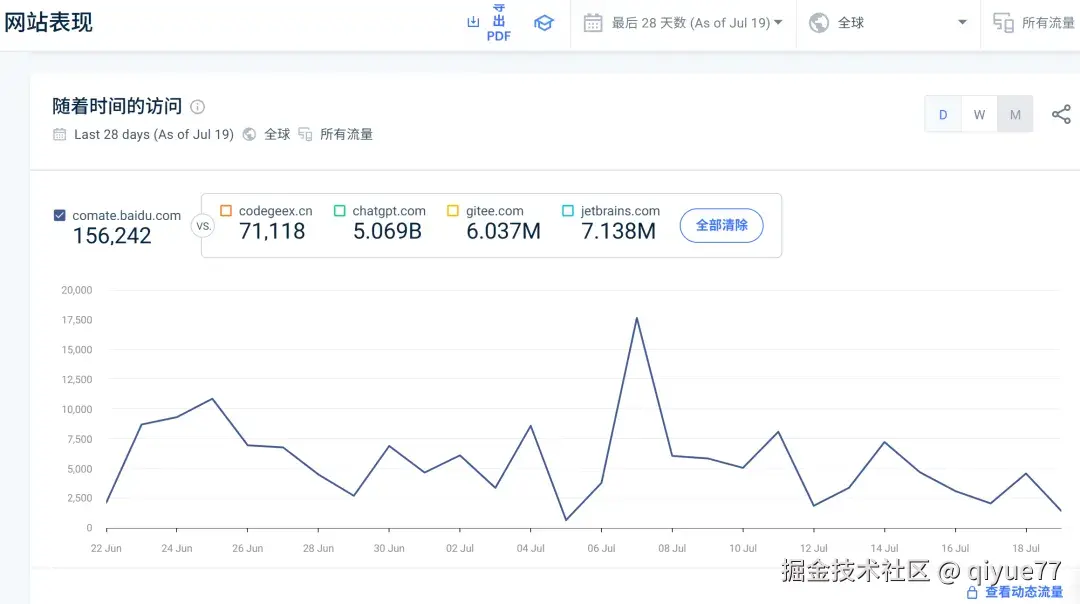Click the lock icon beside 查看动态流量
The image size is (1080, 604).
click(972, 592)
